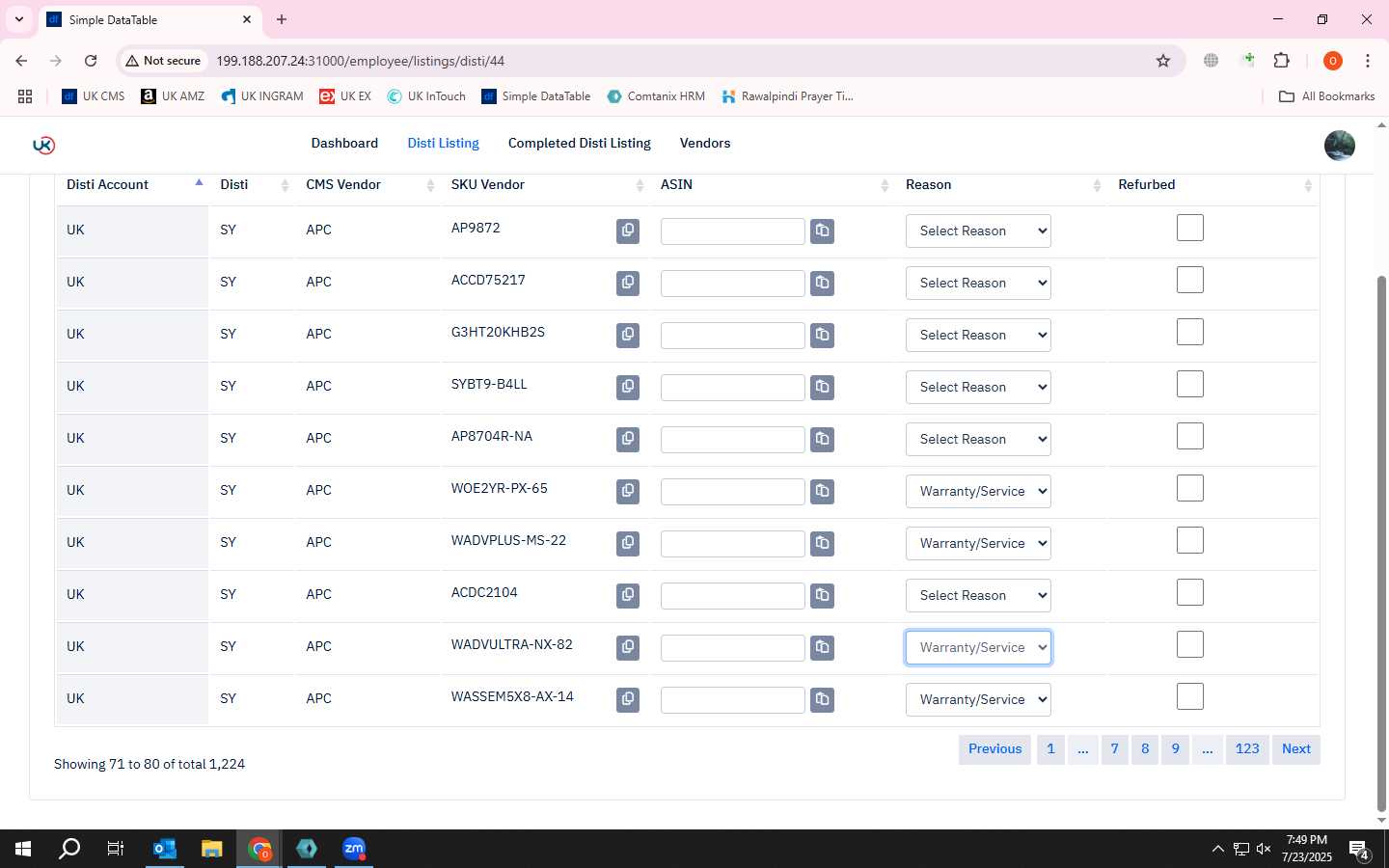Change Warranty/Service reason for WADVPLUS-MS-22
Screen dimensions: 1389x868
point(978,543)
